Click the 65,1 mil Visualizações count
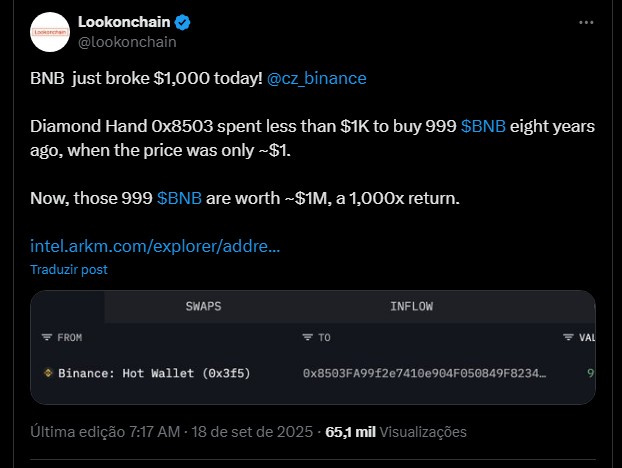Screen dimensions: 622x468 tap(396, 432)
